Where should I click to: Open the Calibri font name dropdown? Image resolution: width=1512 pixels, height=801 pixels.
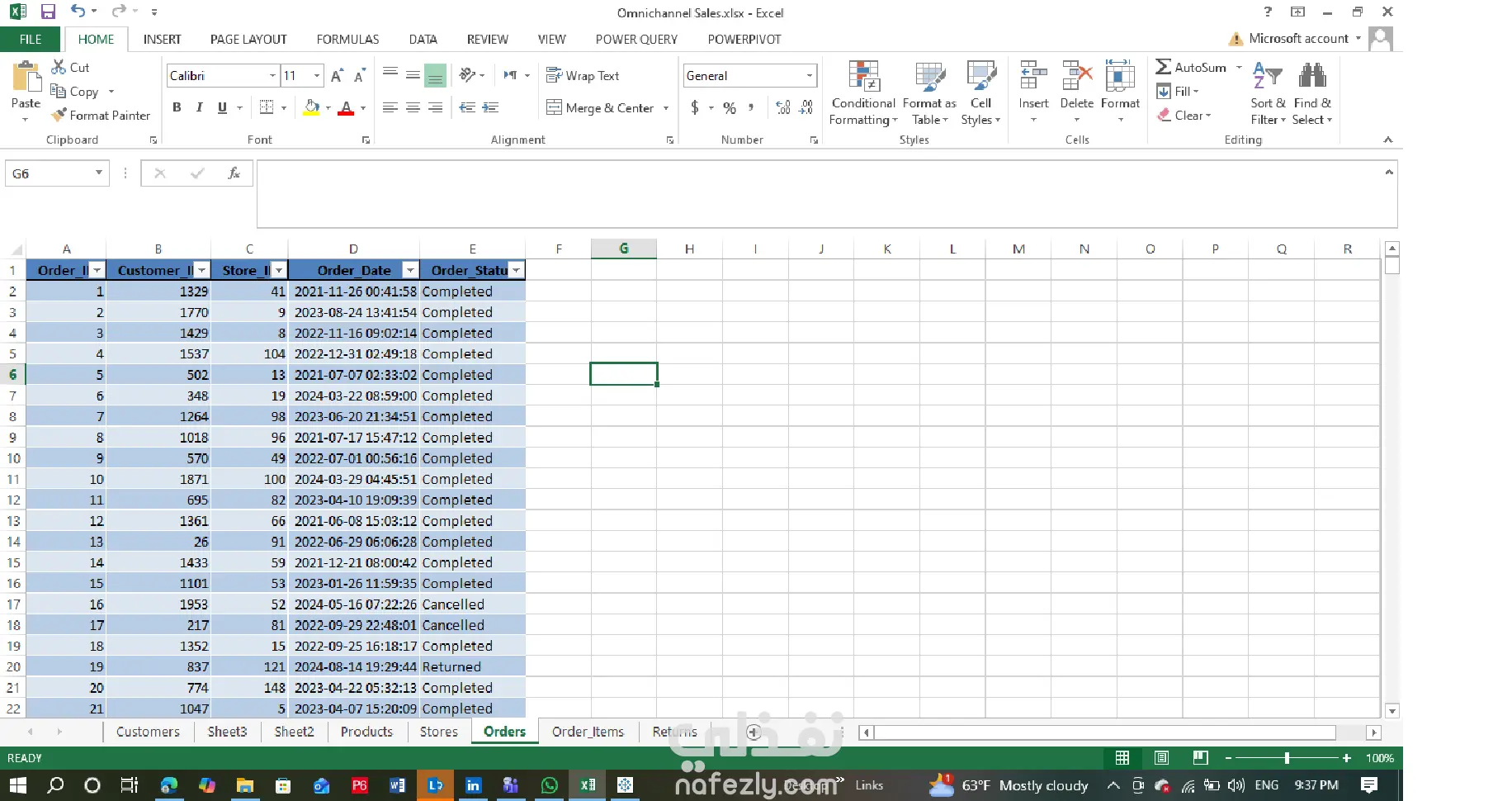(272, 76)
